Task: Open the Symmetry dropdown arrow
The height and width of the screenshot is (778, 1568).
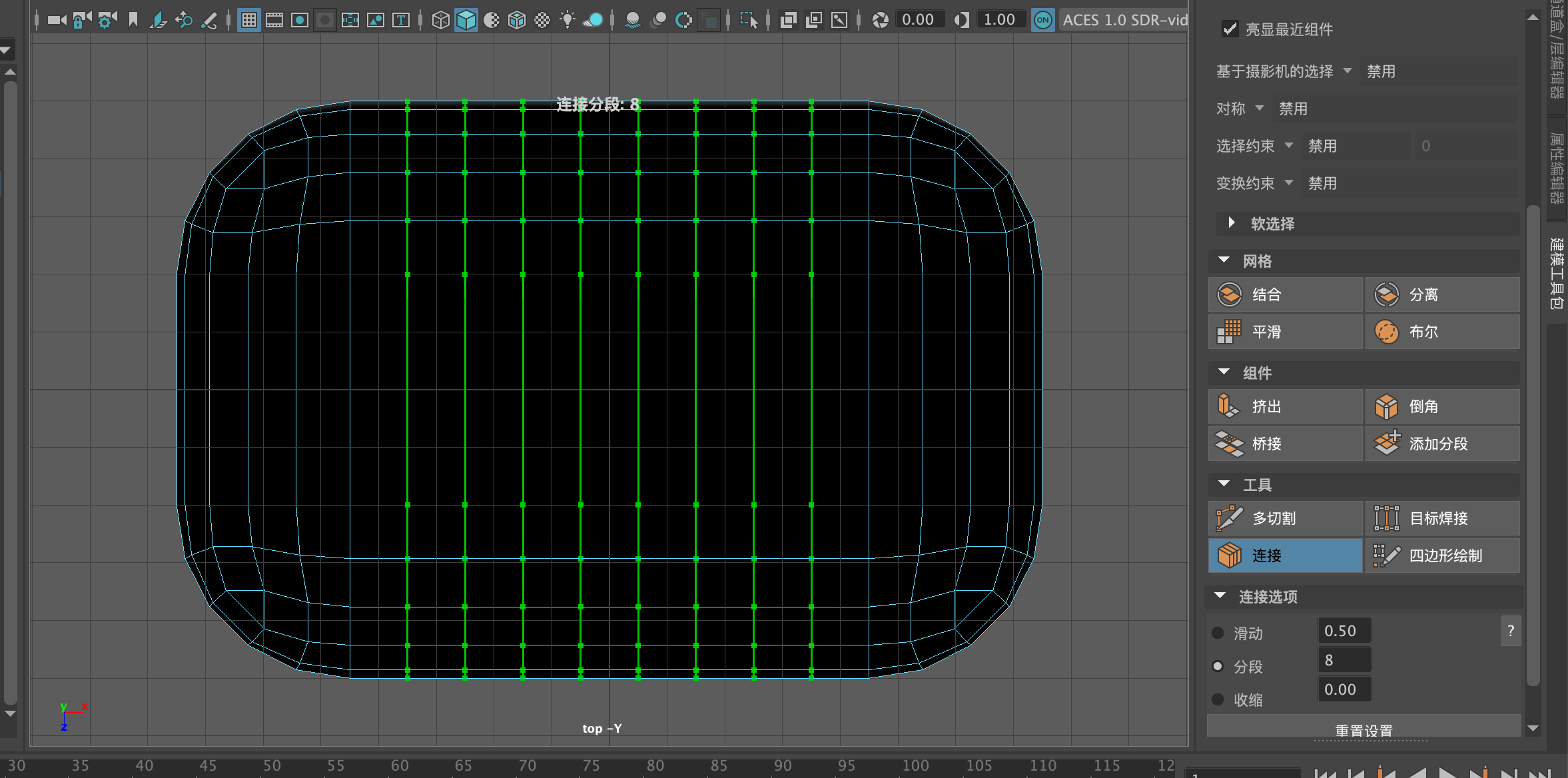Action: pos(1259,108)
